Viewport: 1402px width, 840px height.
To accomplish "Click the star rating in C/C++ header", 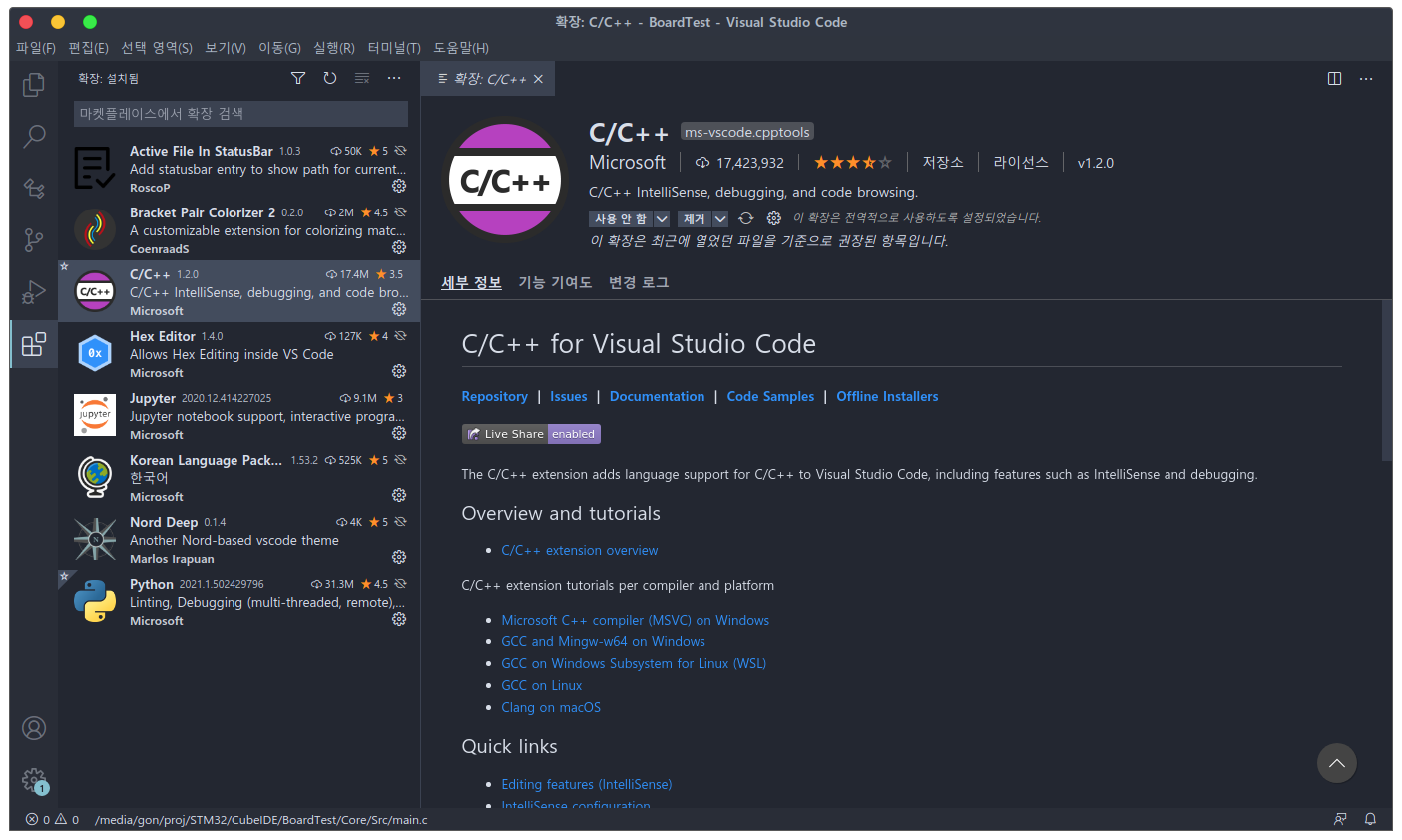I will point(853,162).
